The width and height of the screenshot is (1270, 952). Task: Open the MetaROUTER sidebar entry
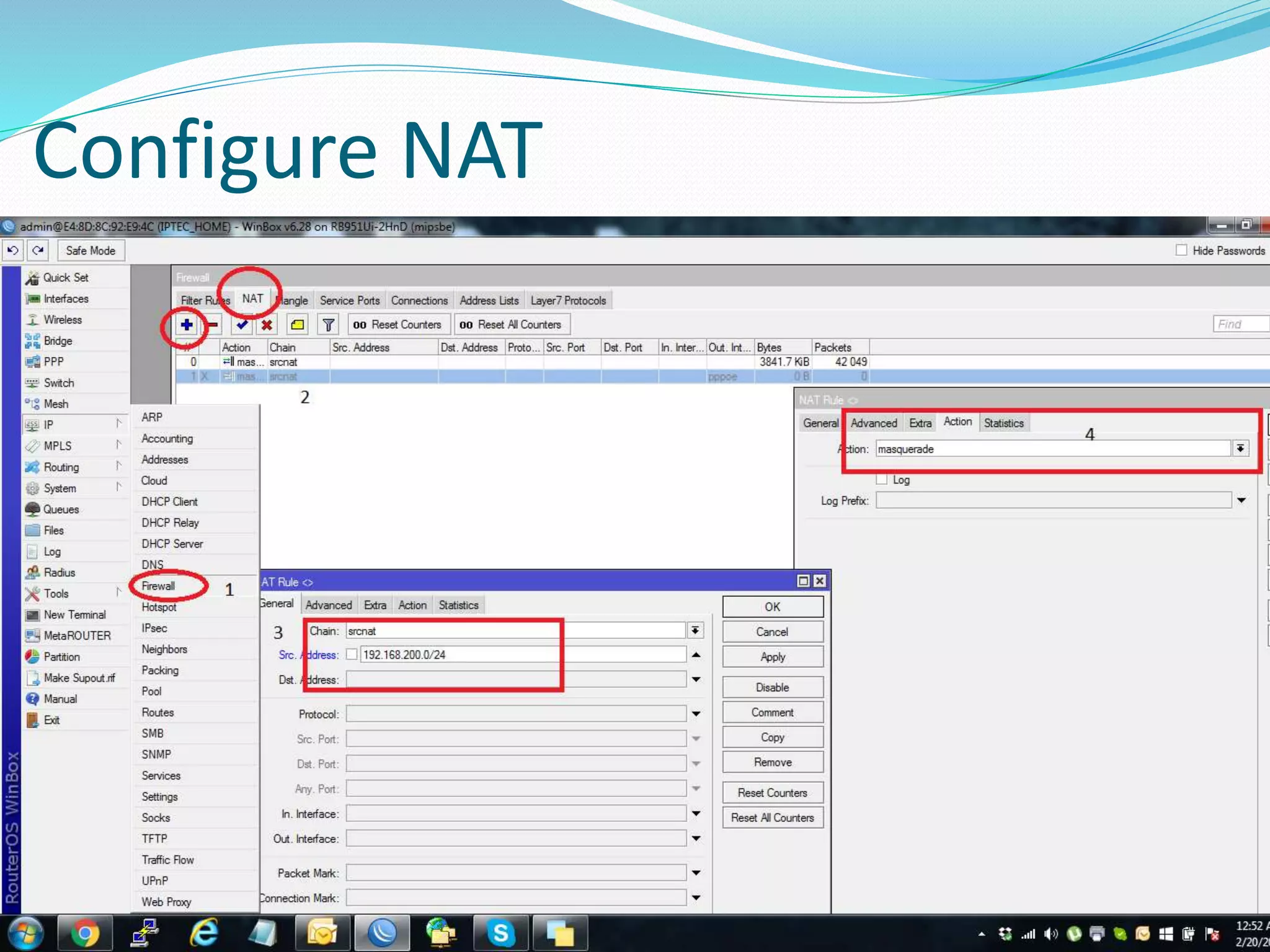[77, 636]
